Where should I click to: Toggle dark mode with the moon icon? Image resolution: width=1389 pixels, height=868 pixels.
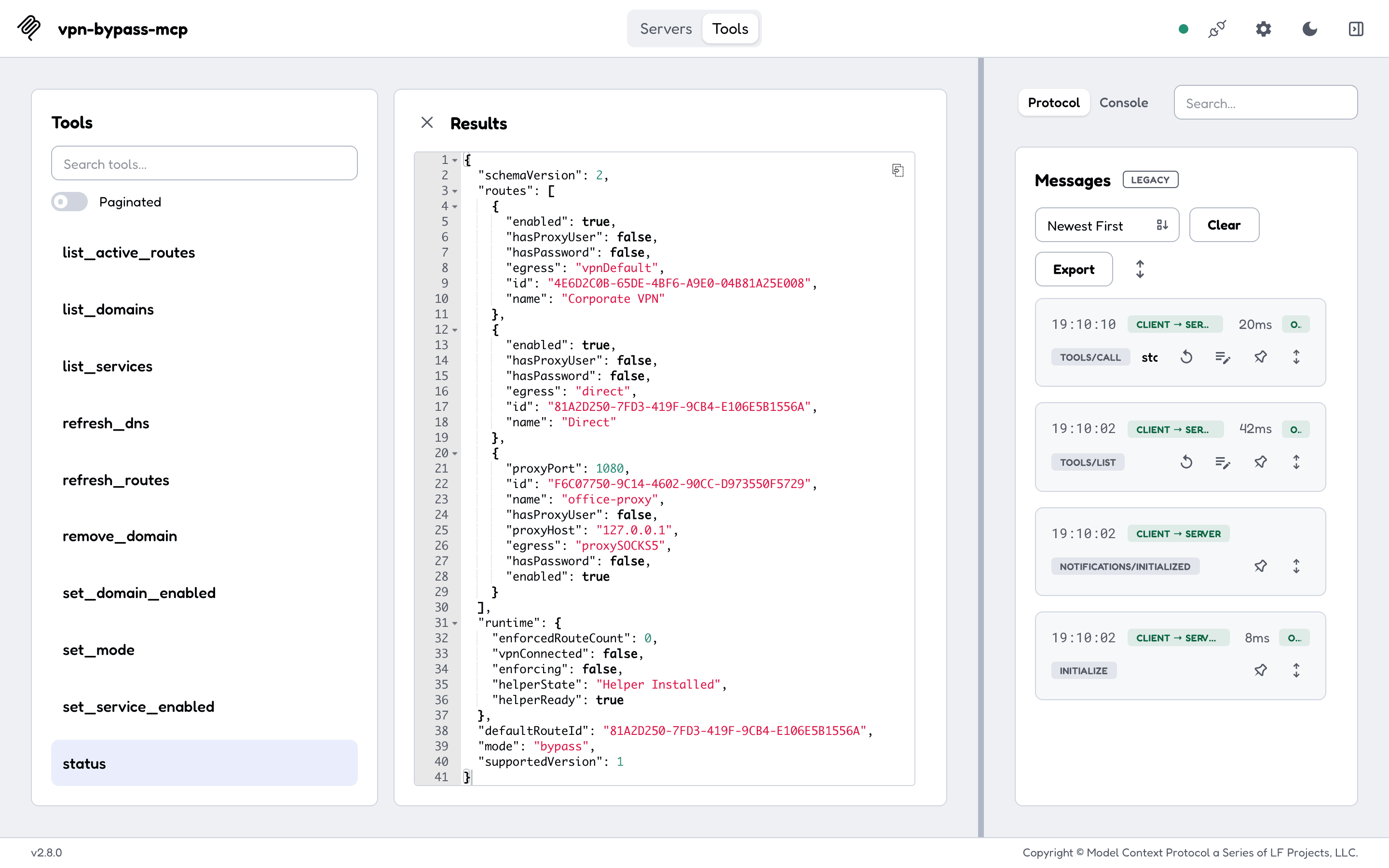pyautogui.click(x=1310, y=29)
